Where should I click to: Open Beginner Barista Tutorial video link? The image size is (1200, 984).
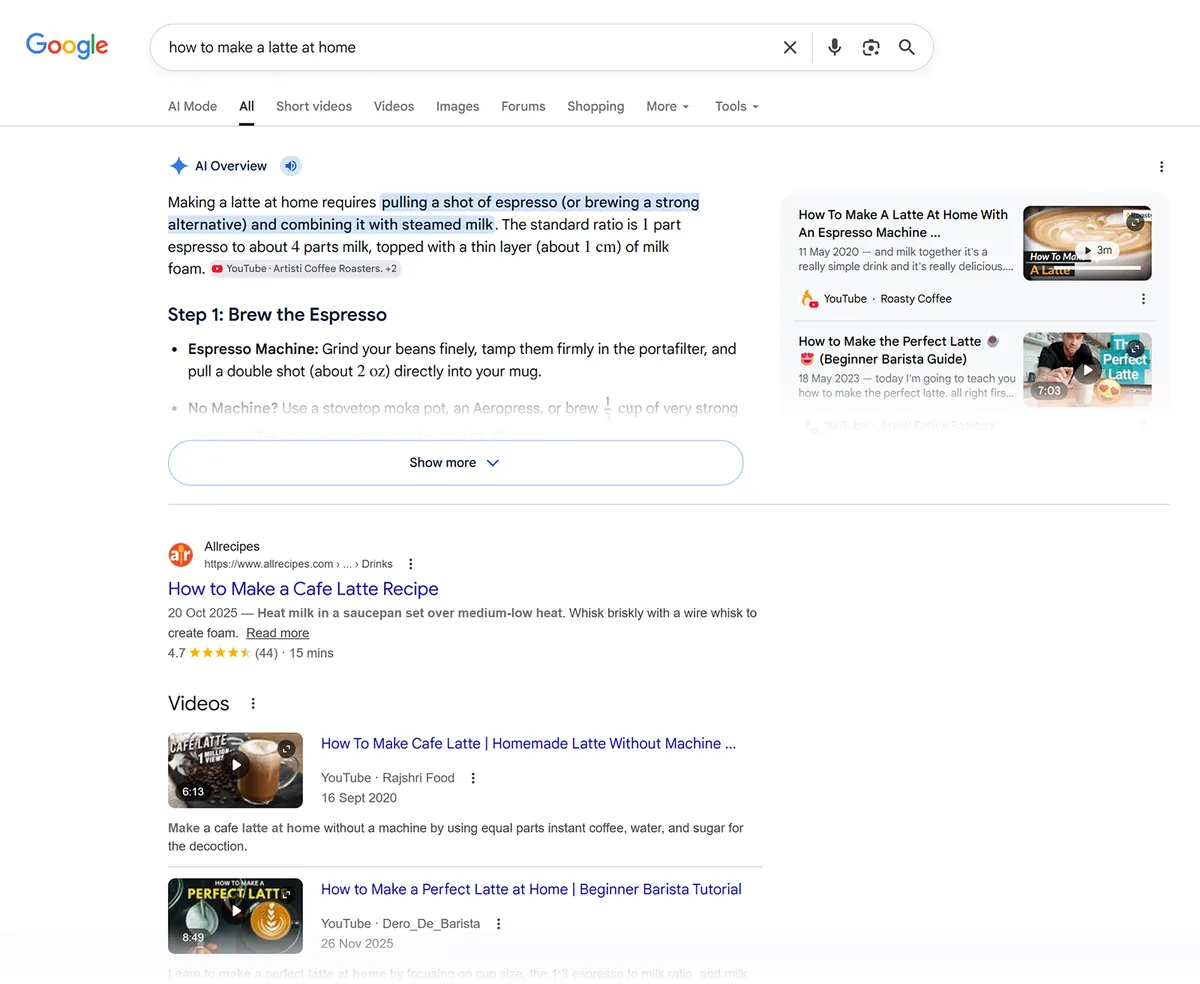pos(531,890)
